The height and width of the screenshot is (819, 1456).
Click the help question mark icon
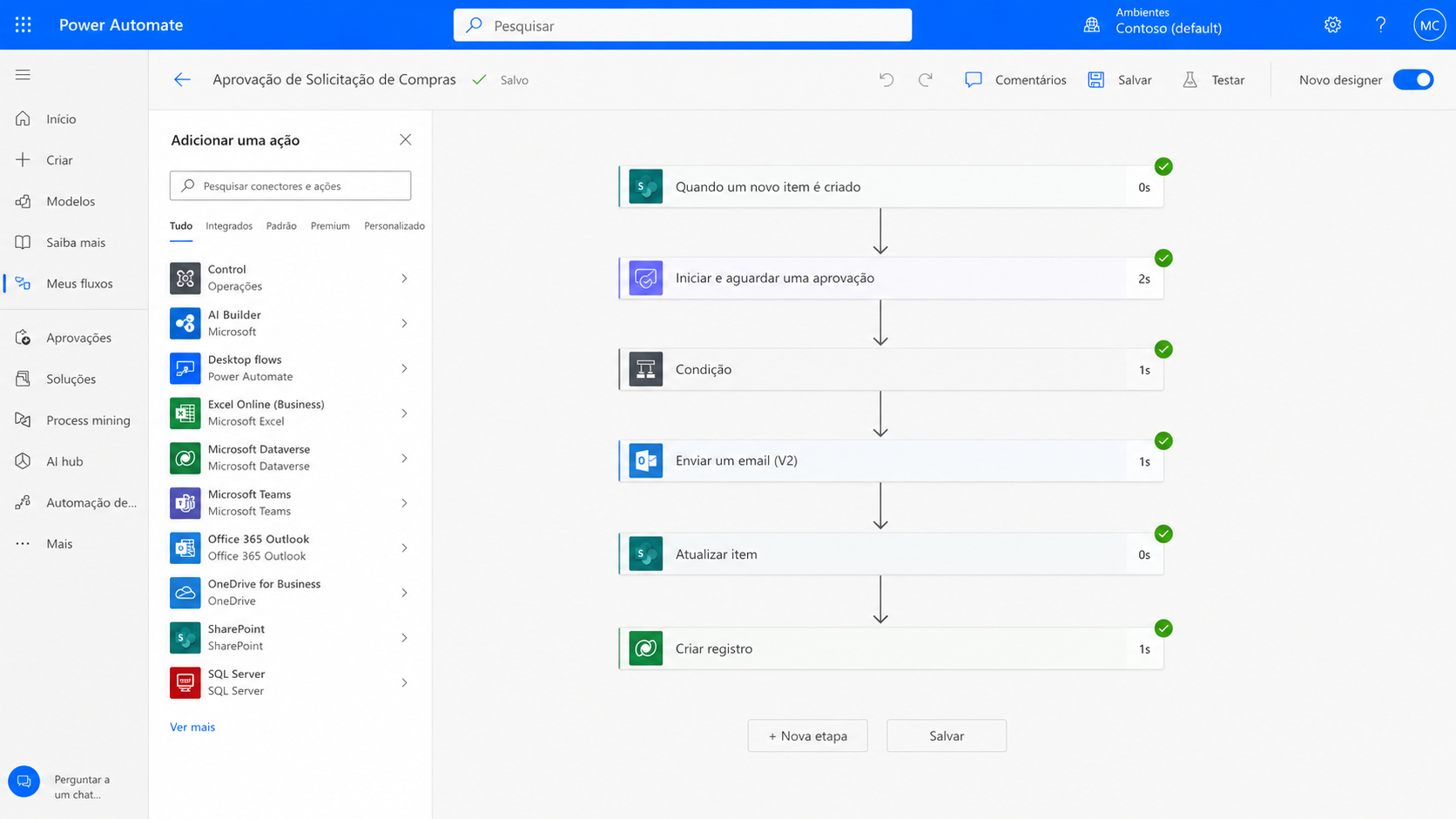[1380, 24]
